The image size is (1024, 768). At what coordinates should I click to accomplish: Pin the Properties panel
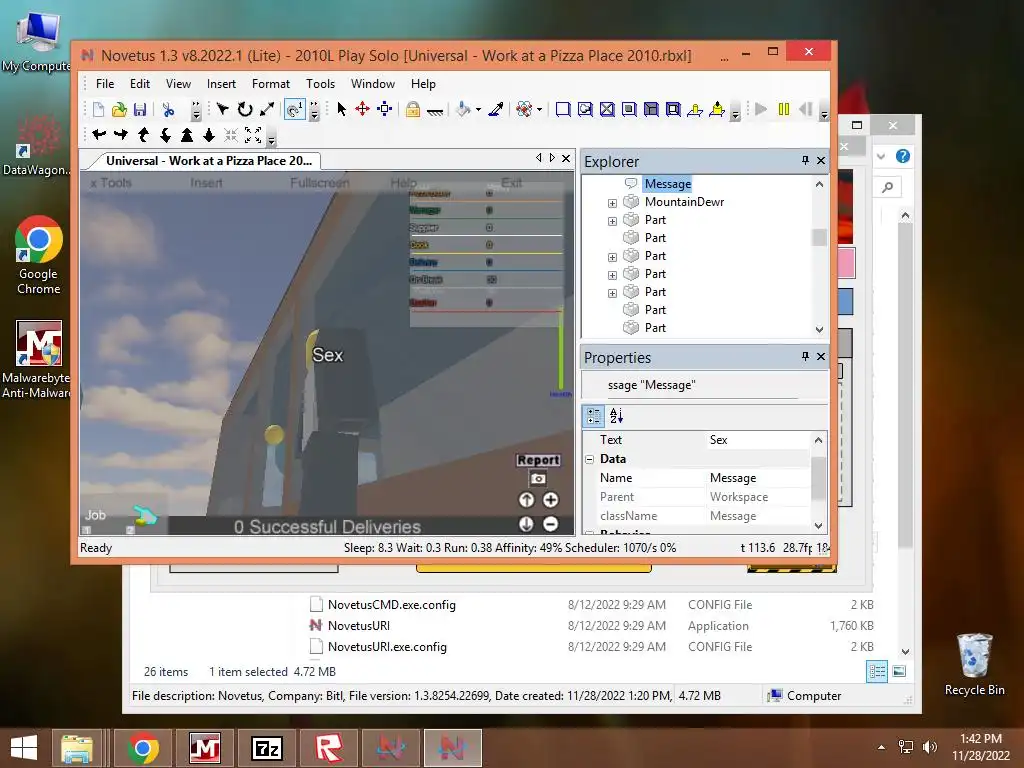click(x=805, y=357)
